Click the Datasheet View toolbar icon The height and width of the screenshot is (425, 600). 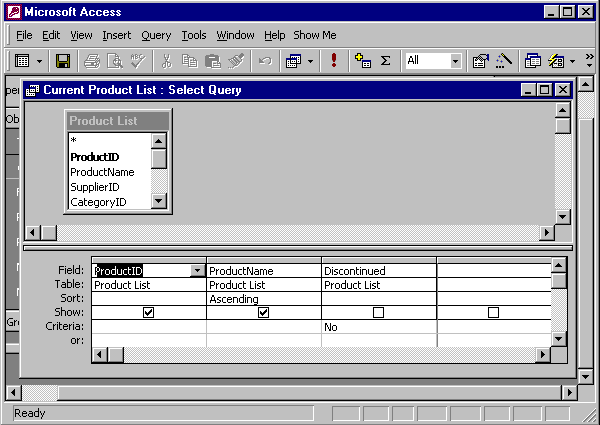pyautogui.click(x=22, y=61)
